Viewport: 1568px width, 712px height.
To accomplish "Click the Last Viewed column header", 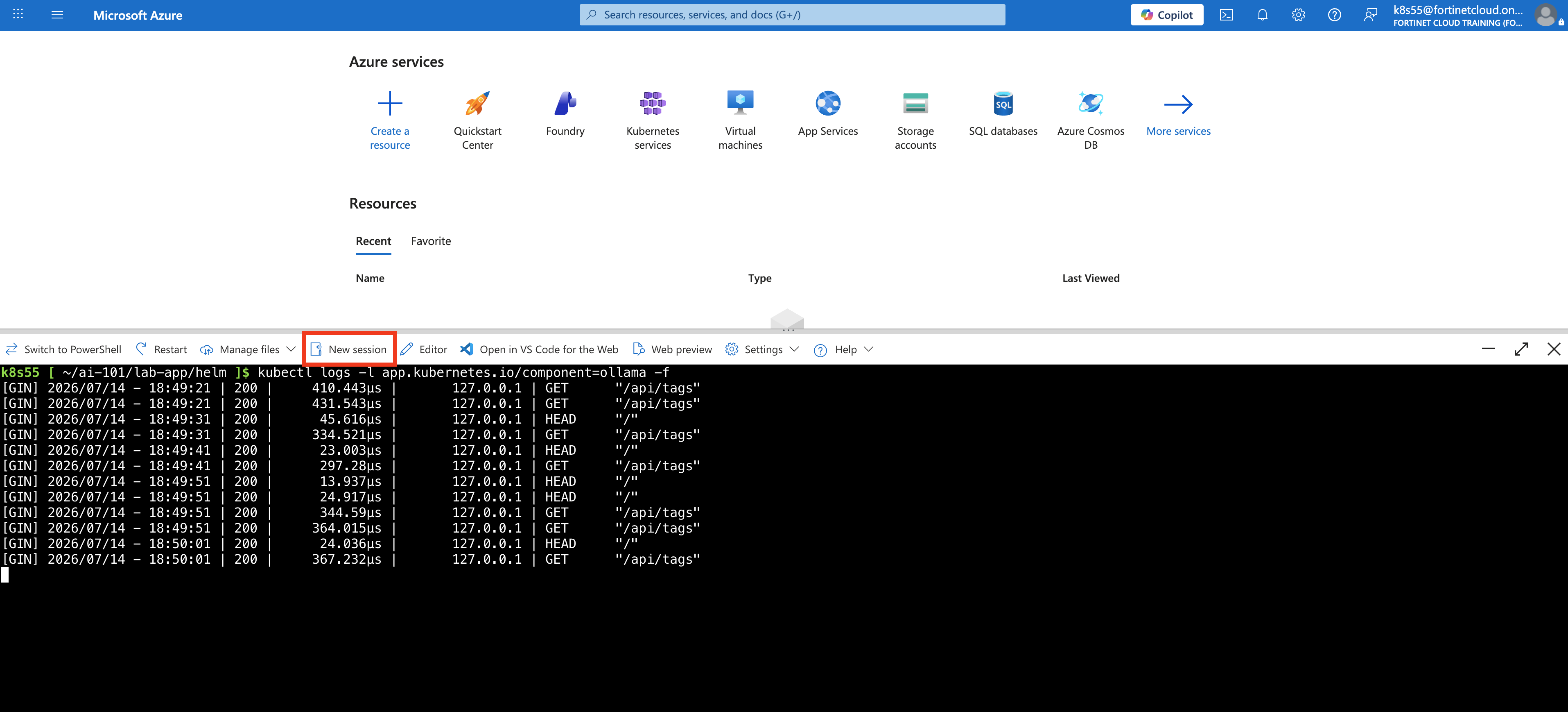I will (1091, 278).
